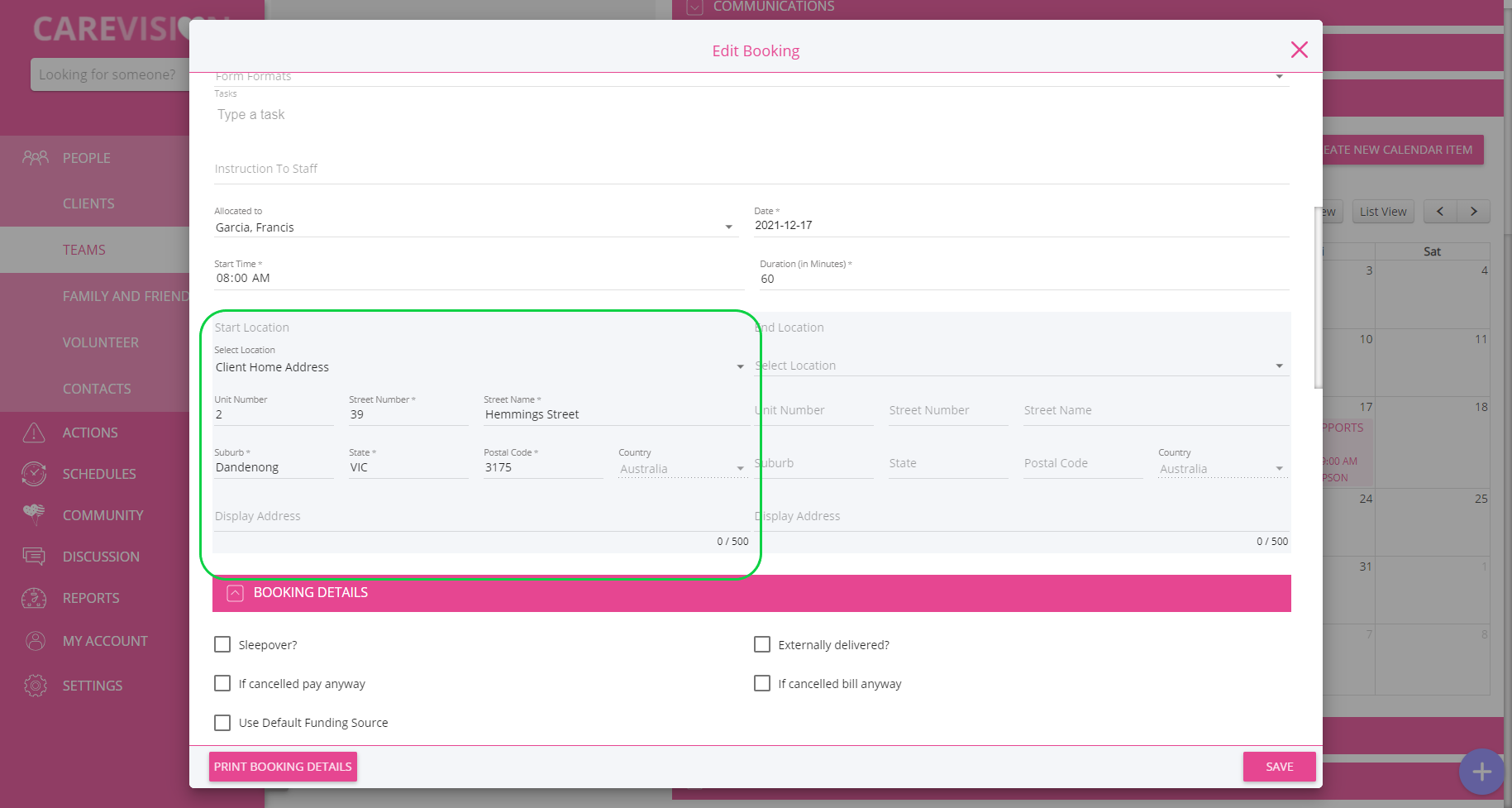Click Duration in Minutes field

click(1024, 279)
